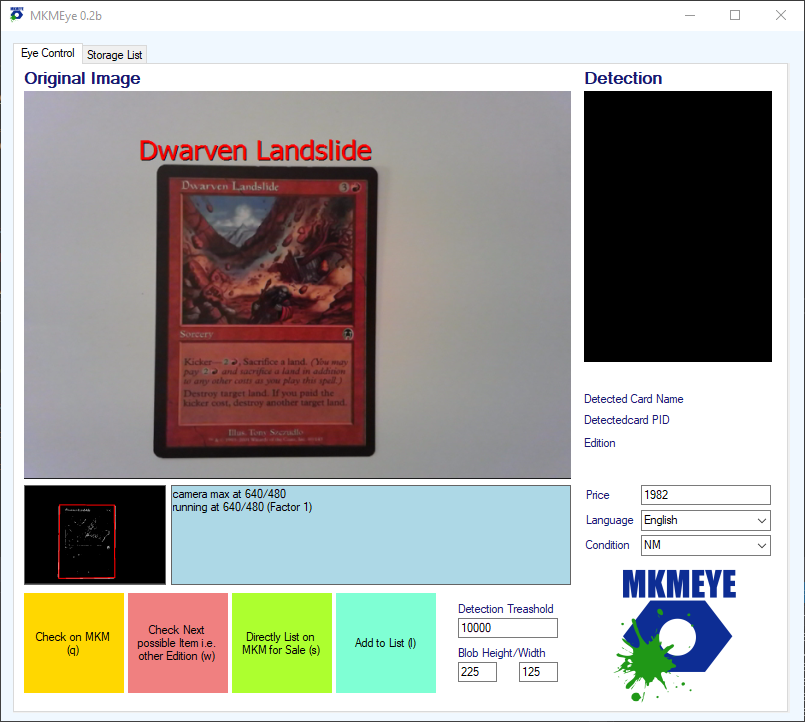805x722 pixels.
Task: Click the original webcam image of the card
Action: pos(297,284)
